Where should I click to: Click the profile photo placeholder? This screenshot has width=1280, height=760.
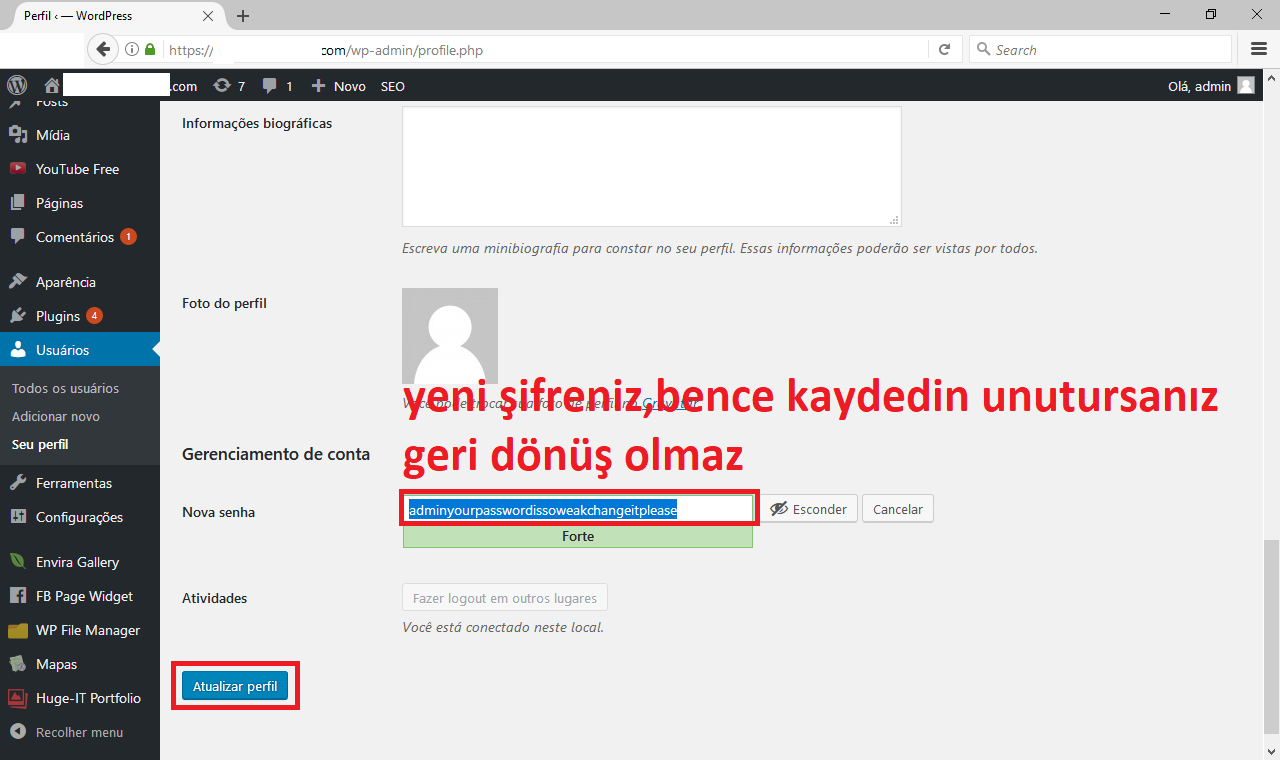click(450, 336)
